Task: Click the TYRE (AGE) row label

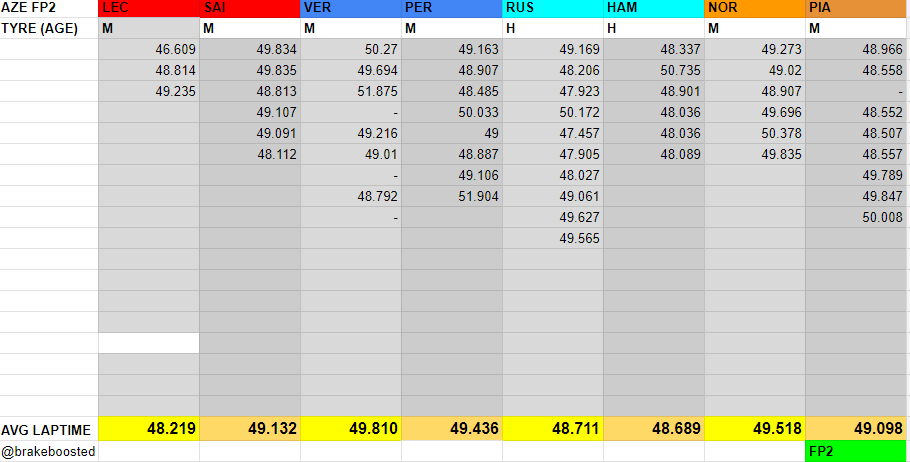Action: pyautogui.click(x=49, y=28)
